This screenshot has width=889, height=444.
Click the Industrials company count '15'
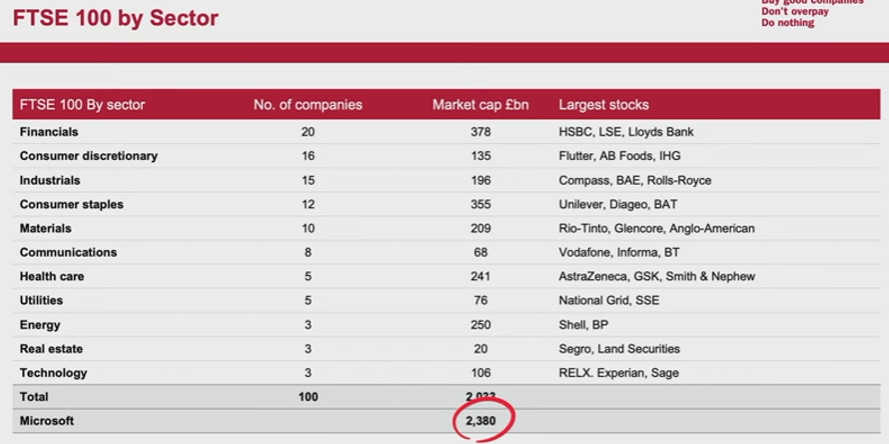pyautogui.click(x=308, y=180)
